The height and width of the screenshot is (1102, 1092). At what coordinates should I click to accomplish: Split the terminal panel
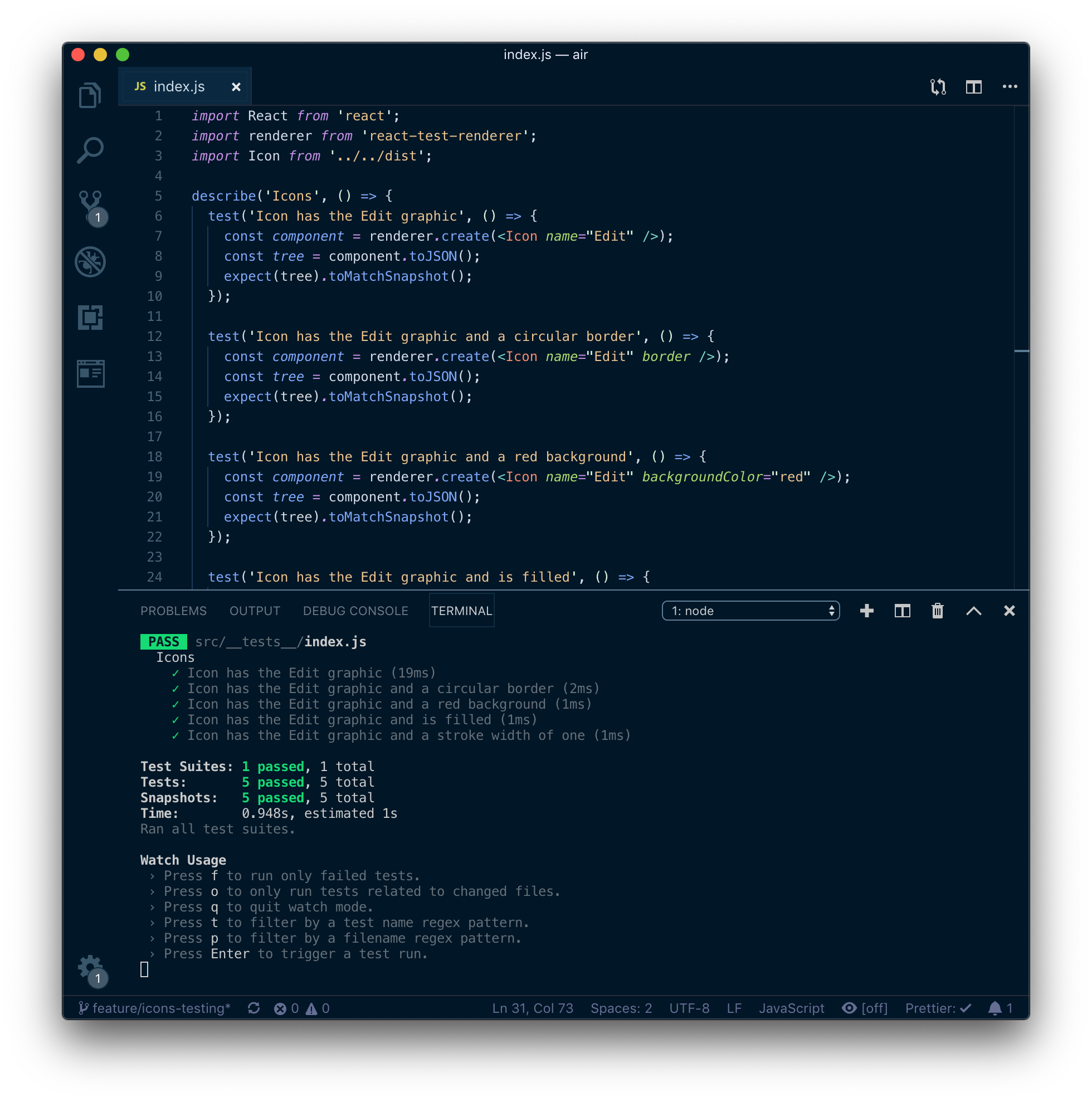pos(902,611)
